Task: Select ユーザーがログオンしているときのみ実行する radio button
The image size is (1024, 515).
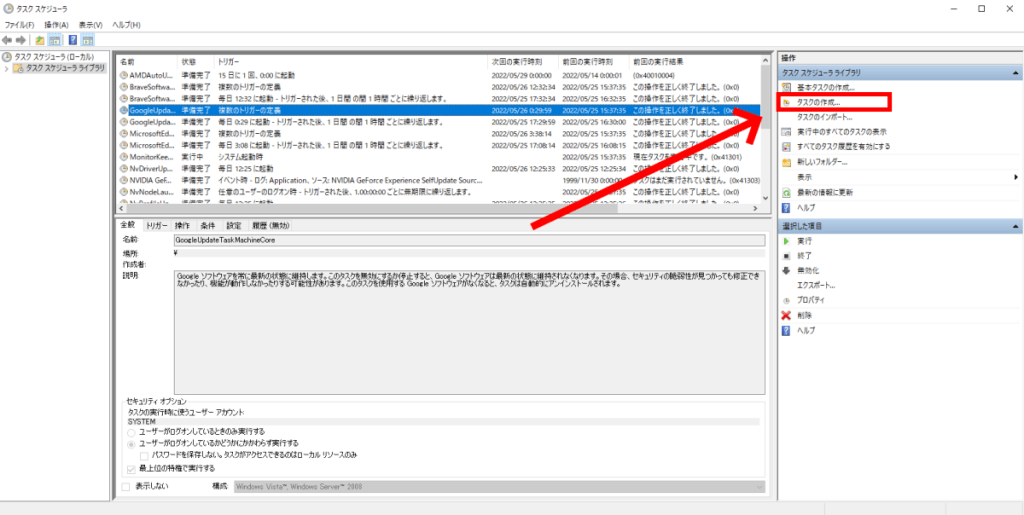Action: (132, 431)
